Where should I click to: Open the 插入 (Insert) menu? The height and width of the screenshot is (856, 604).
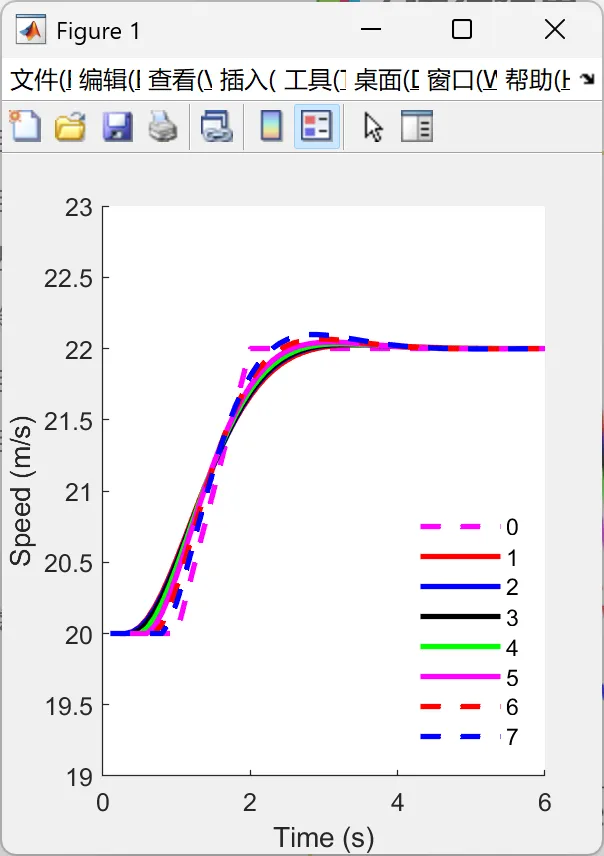247,80
